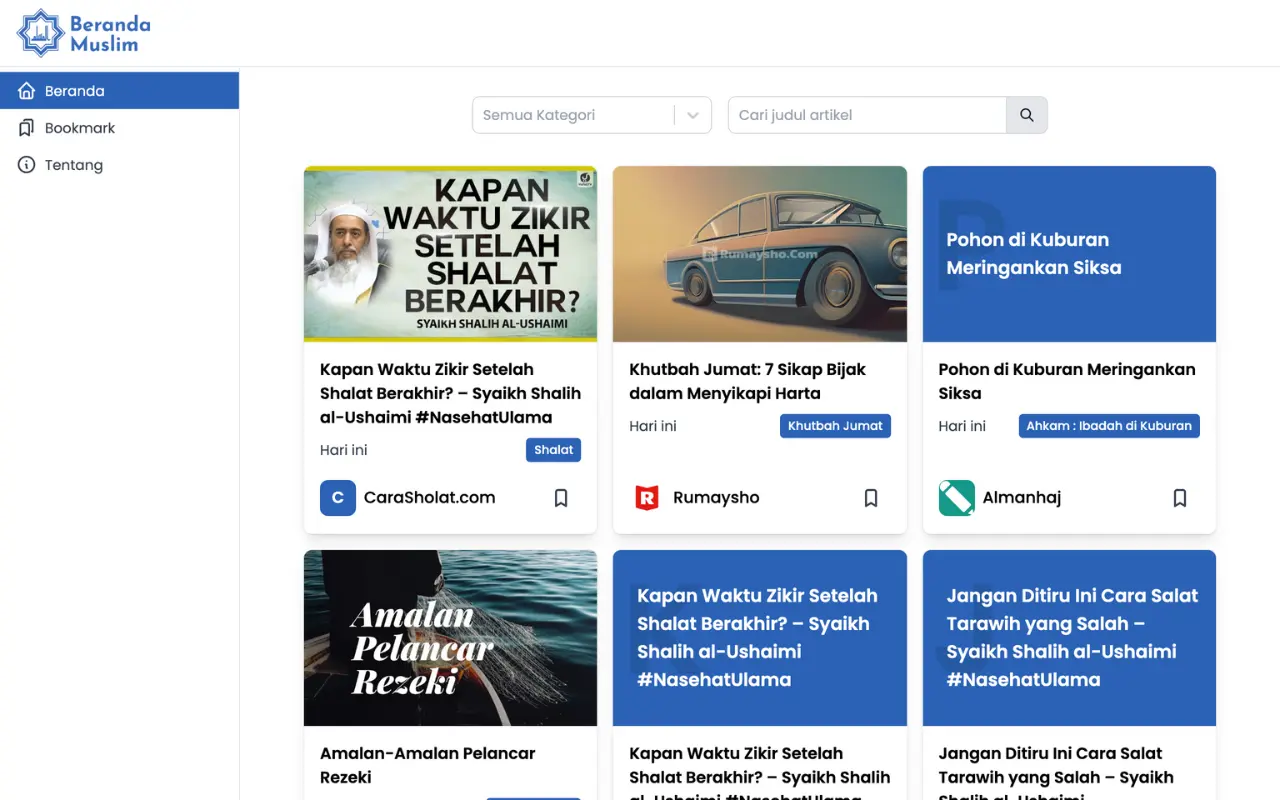Click the blue car article thumbnail

(x=759, y=254)
